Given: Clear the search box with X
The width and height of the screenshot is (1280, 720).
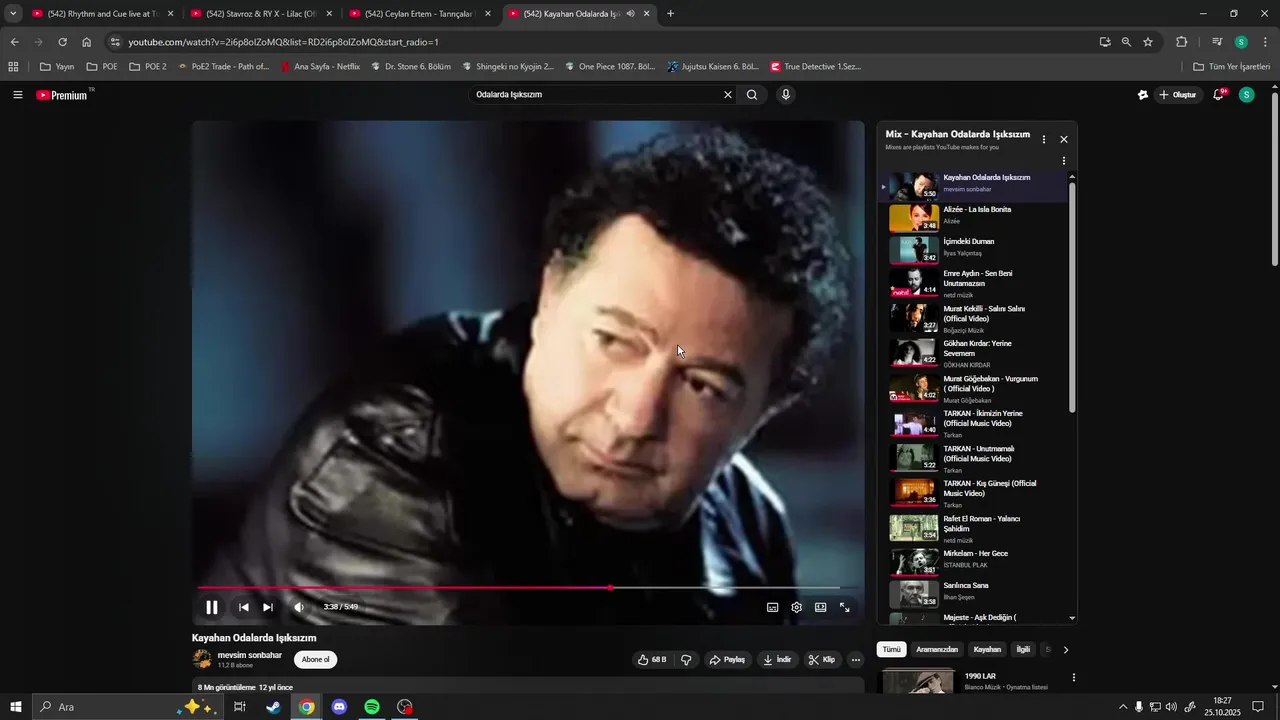Looking at the screenshot, I should pyautogui.click(x=728, y=95).
